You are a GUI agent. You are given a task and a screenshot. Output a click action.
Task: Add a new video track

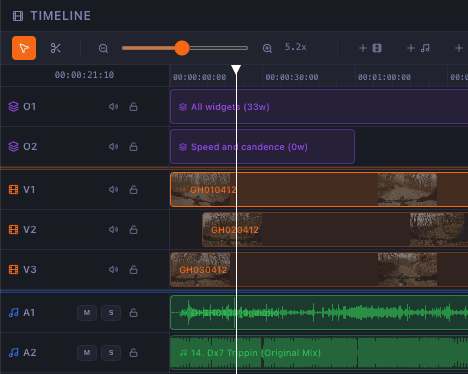click(x=370, y=48)
